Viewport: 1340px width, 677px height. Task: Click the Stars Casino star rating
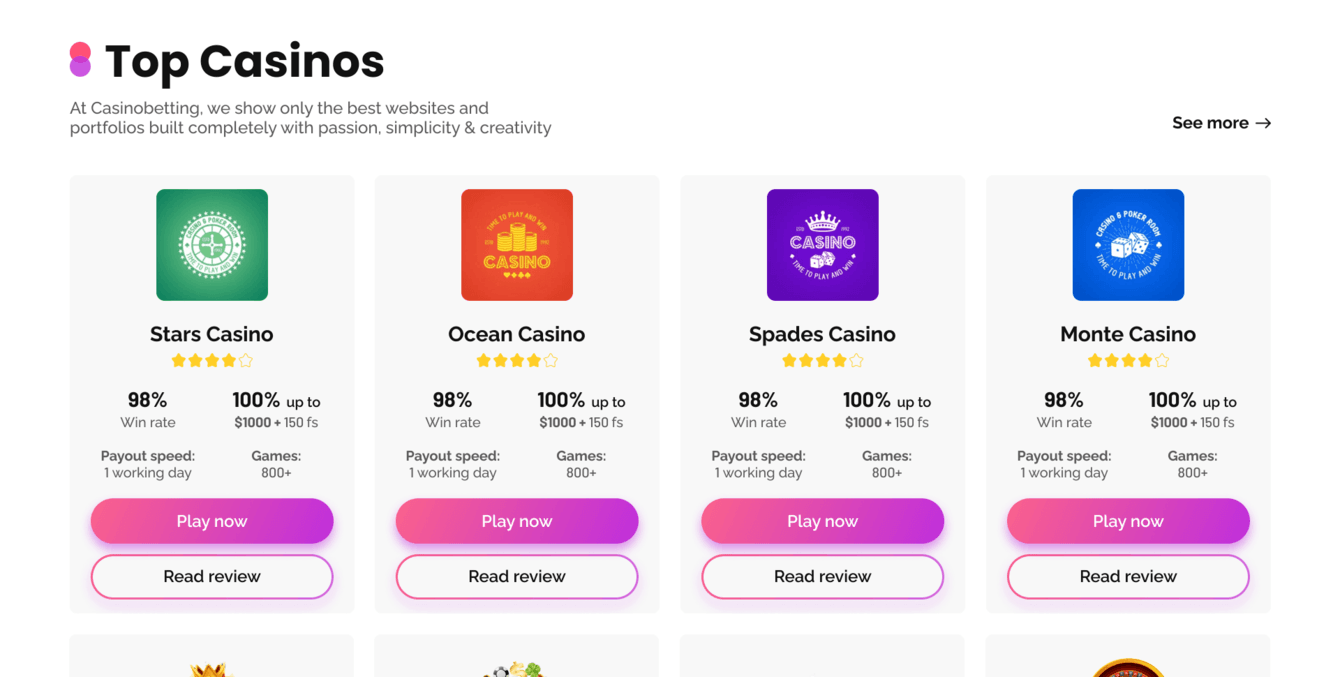click(x=212, y=361)
